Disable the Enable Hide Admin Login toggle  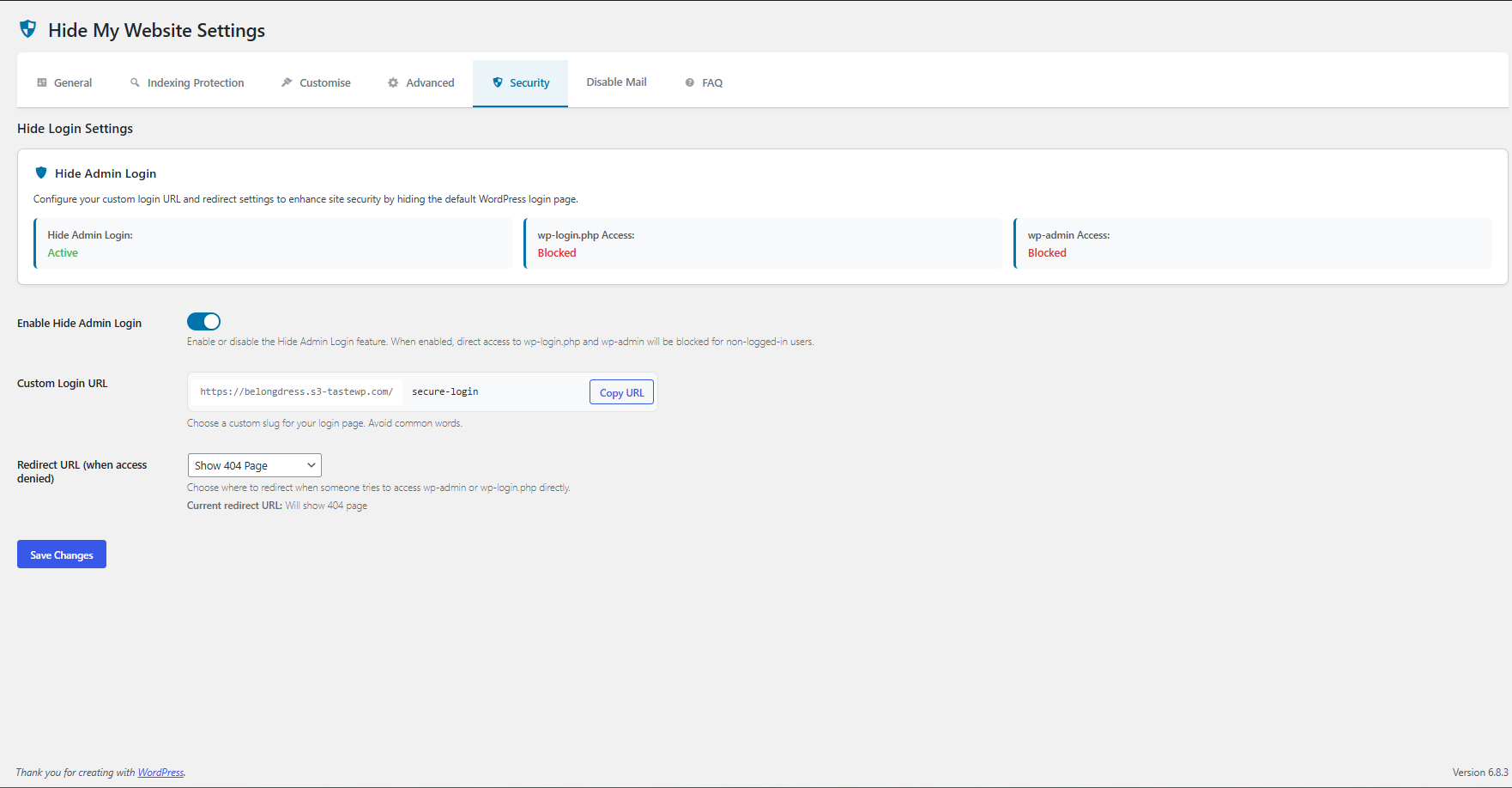pos(204,322)
